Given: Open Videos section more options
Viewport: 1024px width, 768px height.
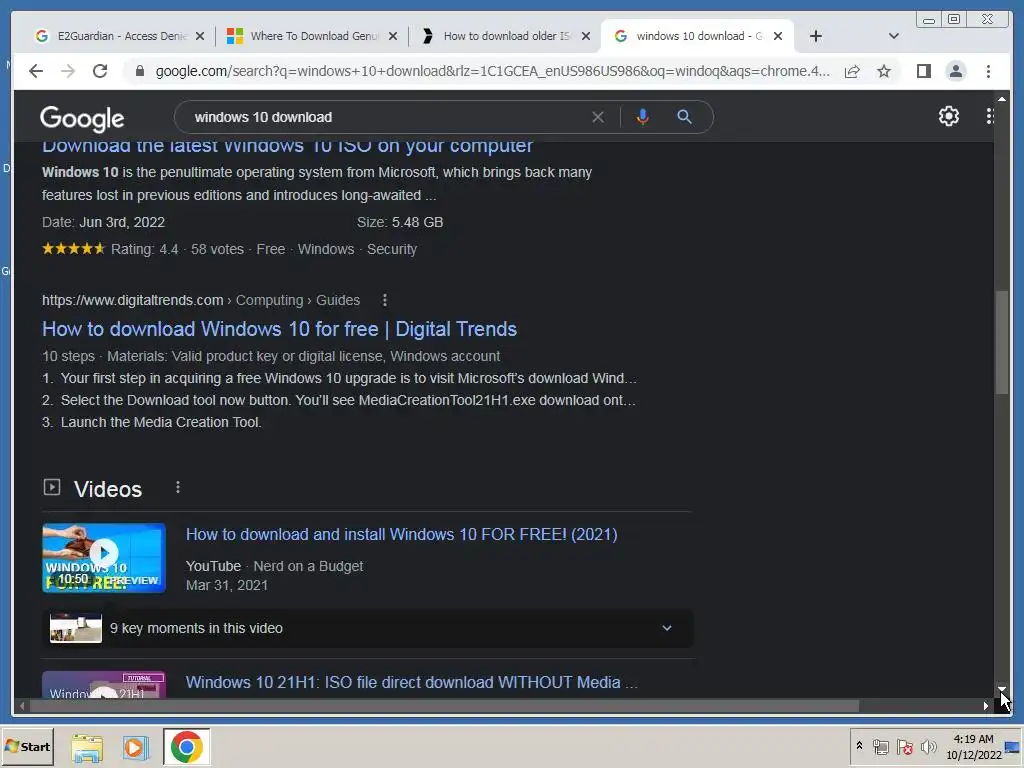Looking at the screenshot, I should [178, 487].
